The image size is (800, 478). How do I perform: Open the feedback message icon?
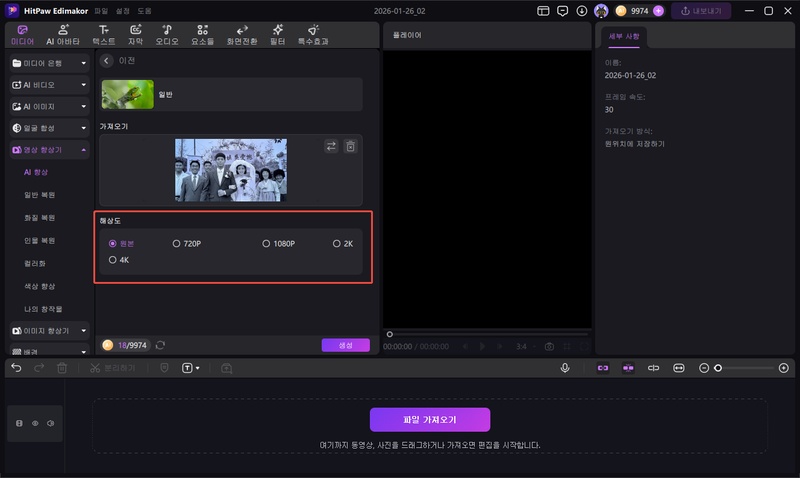[562, 11]
